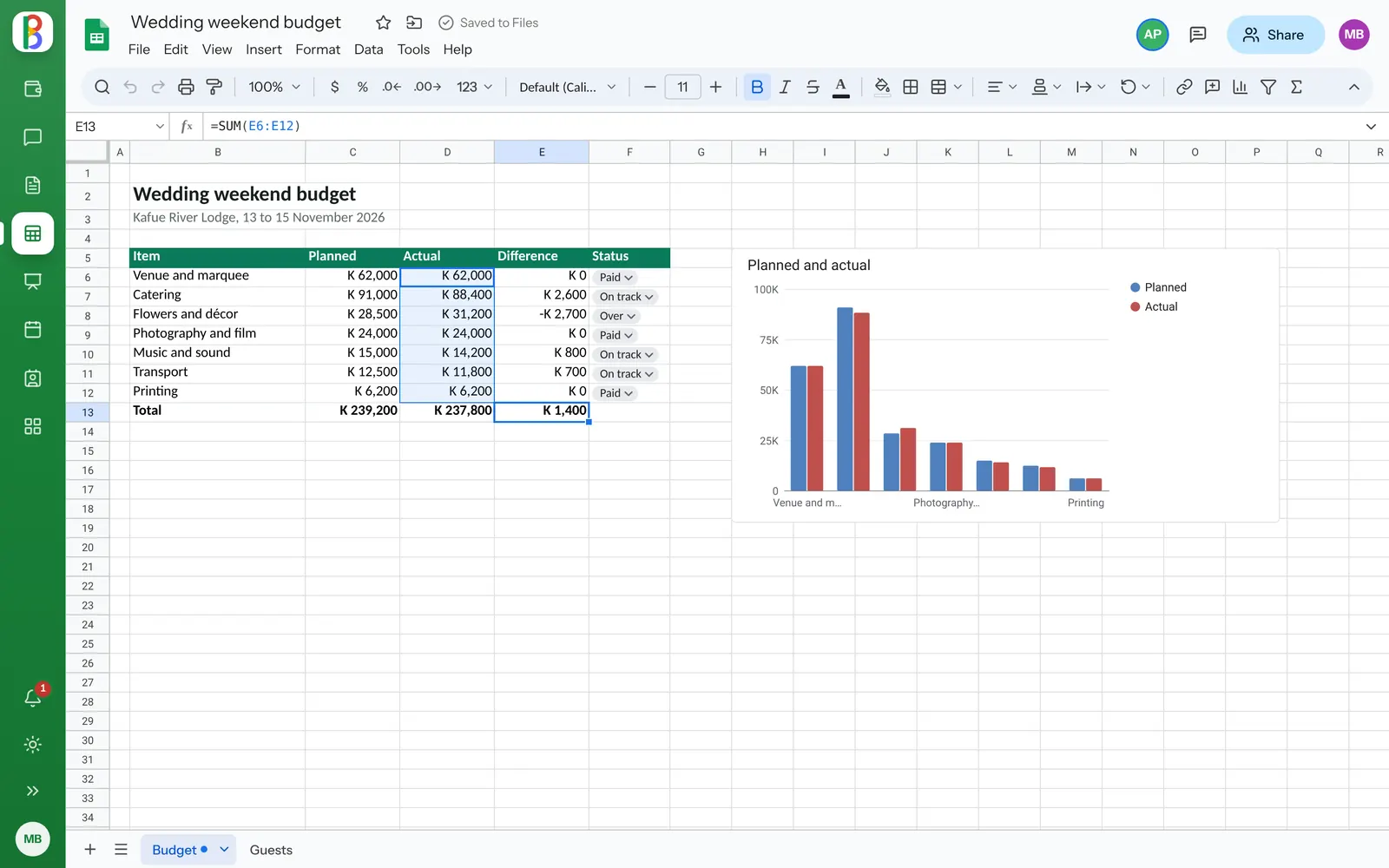The width and height of the screenshot is (1389, 868).
Task: Open the Data menu
Action: tap(368, 49)
